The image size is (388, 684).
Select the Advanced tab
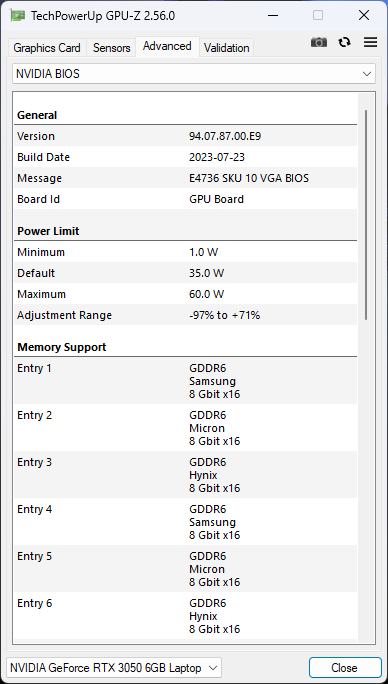(x=167, y=46)
